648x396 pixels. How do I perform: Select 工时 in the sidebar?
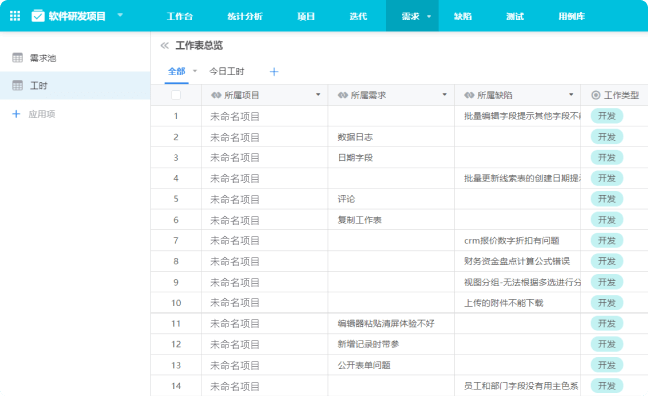click(x=75, y=86)
